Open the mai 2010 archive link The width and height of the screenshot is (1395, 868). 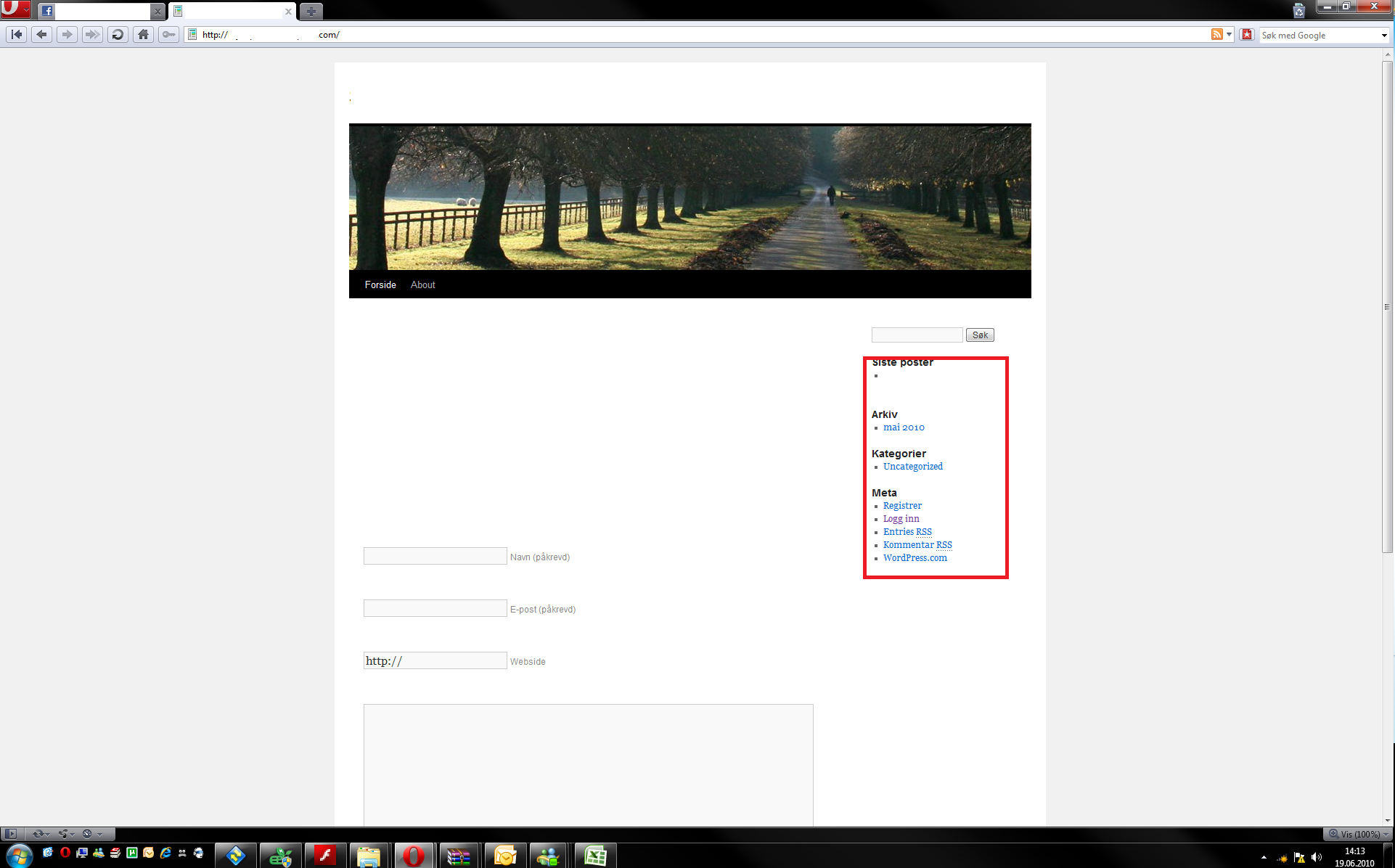click(904, 427)
